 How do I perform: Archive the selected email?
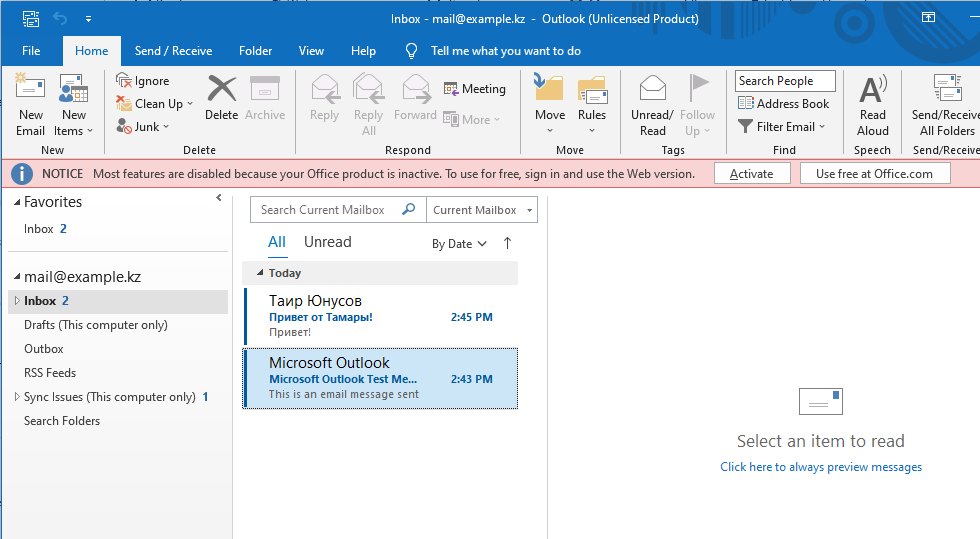point(265,98)
